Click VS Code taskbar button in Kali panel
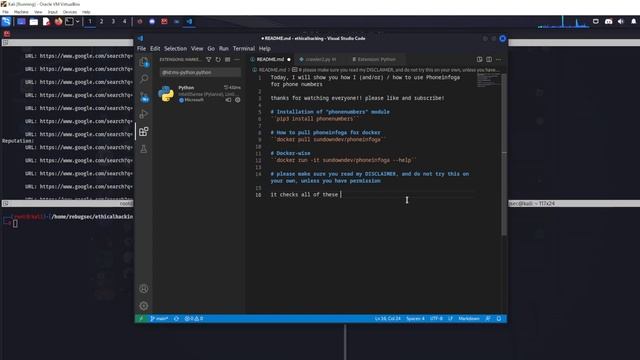The width and height of the screenshot is (640, 360). (189, 21)
